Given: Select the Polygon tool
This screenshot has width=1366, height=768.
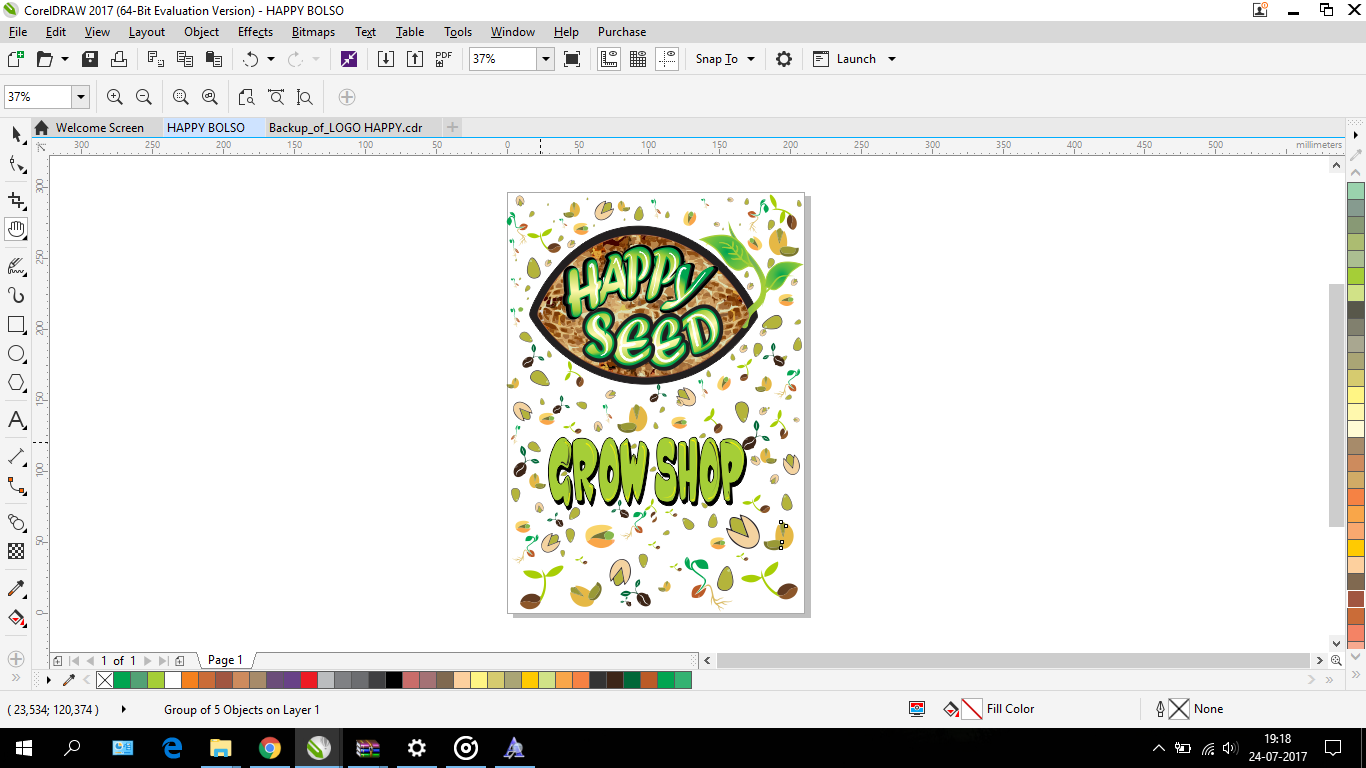Looking at the screenshot, I should click(x=16, y=383).
